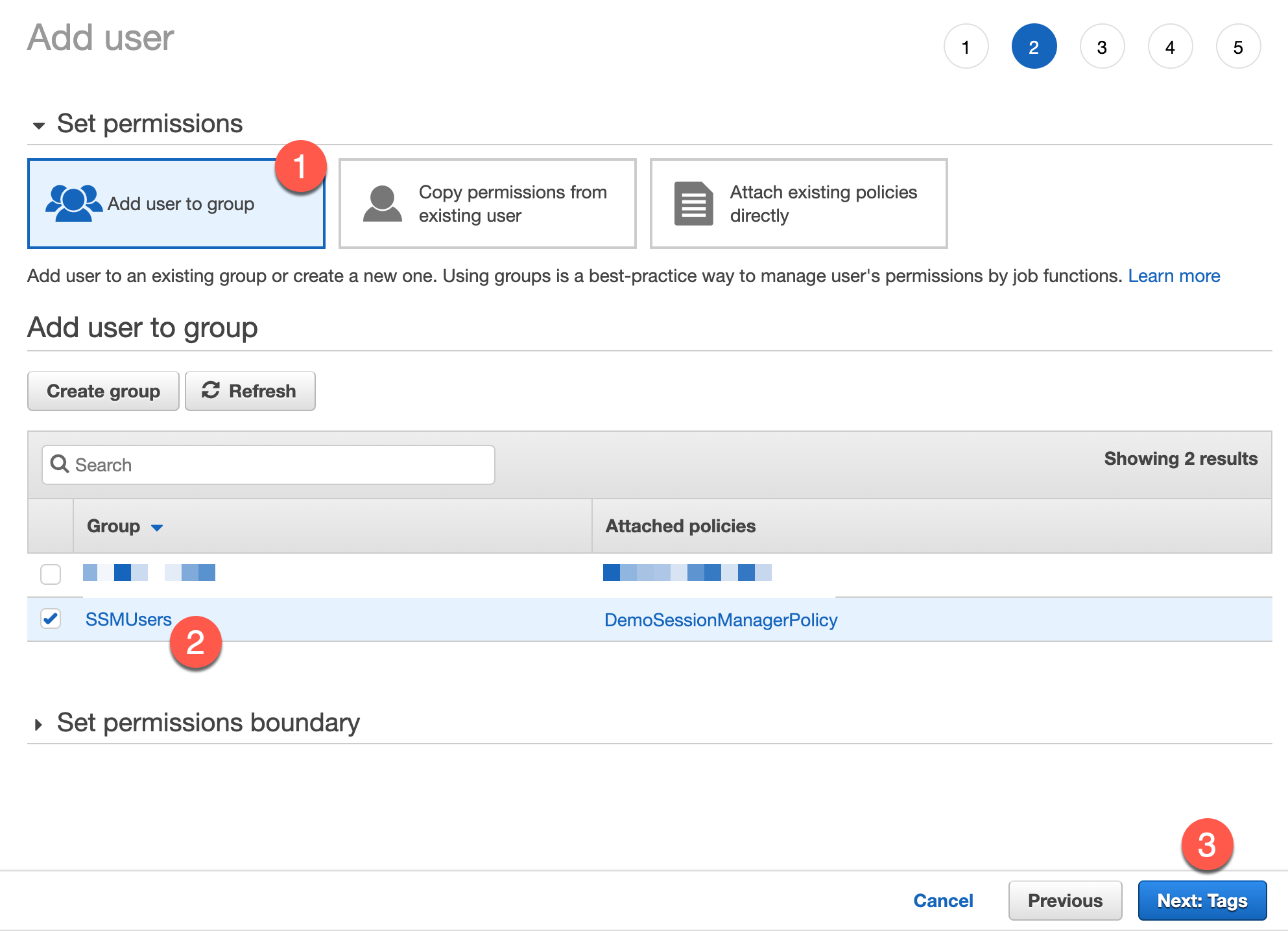Open the DemoSessionManagerPolicy link
1288x931 pixels.
pos(721,619)
